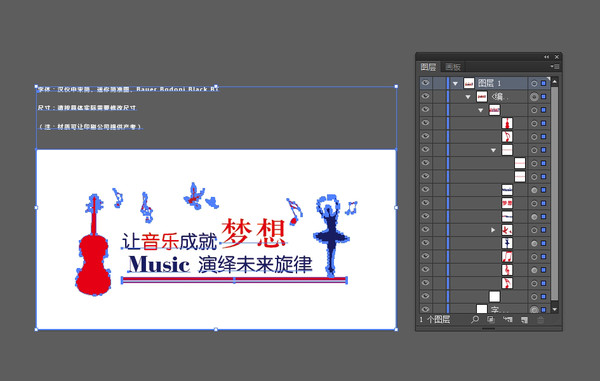Click selection square of treble clef row
Screen dimensions: 600x381
click(x=544, y=270)
